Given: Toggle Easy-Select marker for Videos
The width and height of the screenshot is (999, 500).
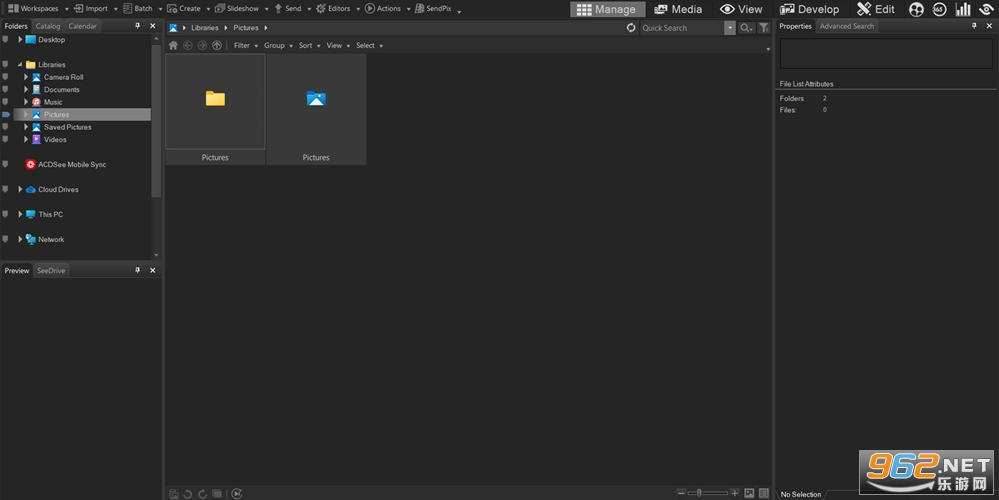Looking at the screenshot, I should [6, 139].
